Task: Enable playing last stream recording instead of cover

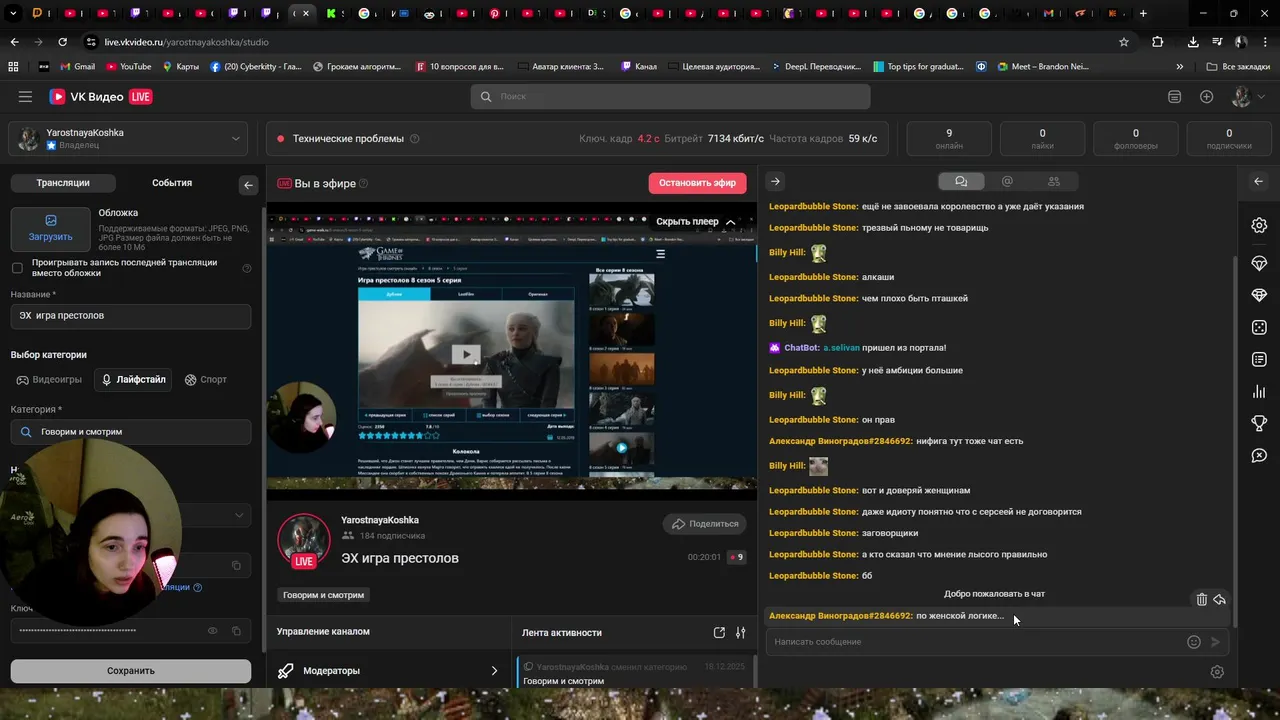Action: (17, 268)
